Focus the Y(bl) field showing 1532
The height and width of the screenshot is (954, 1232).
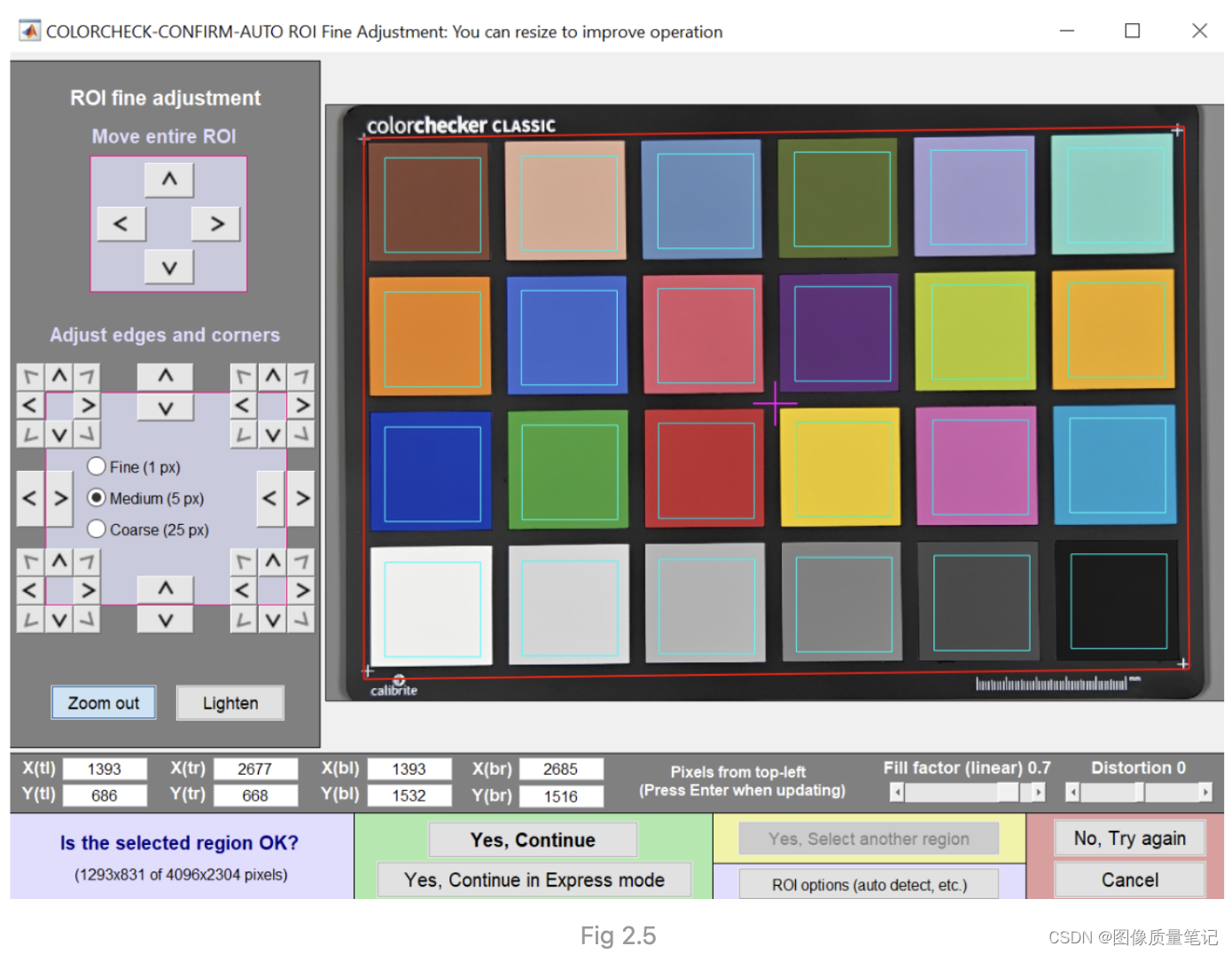409,795
